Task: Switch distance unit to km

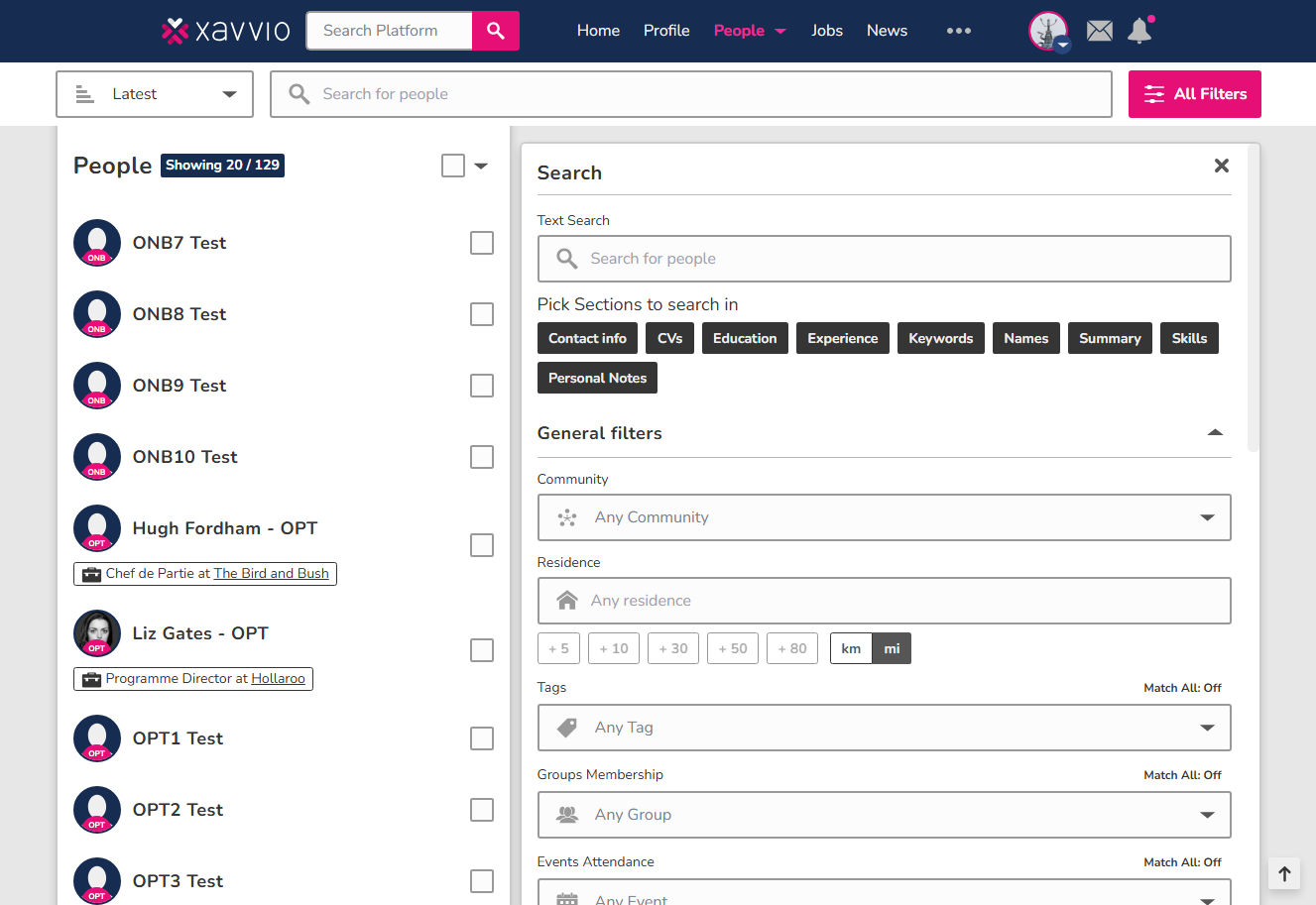Action: coord(851,648)
